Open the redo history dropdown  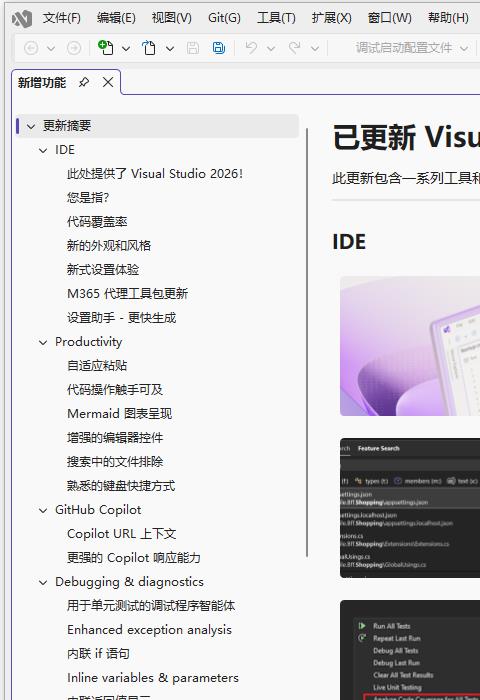[x=315, y=48]
